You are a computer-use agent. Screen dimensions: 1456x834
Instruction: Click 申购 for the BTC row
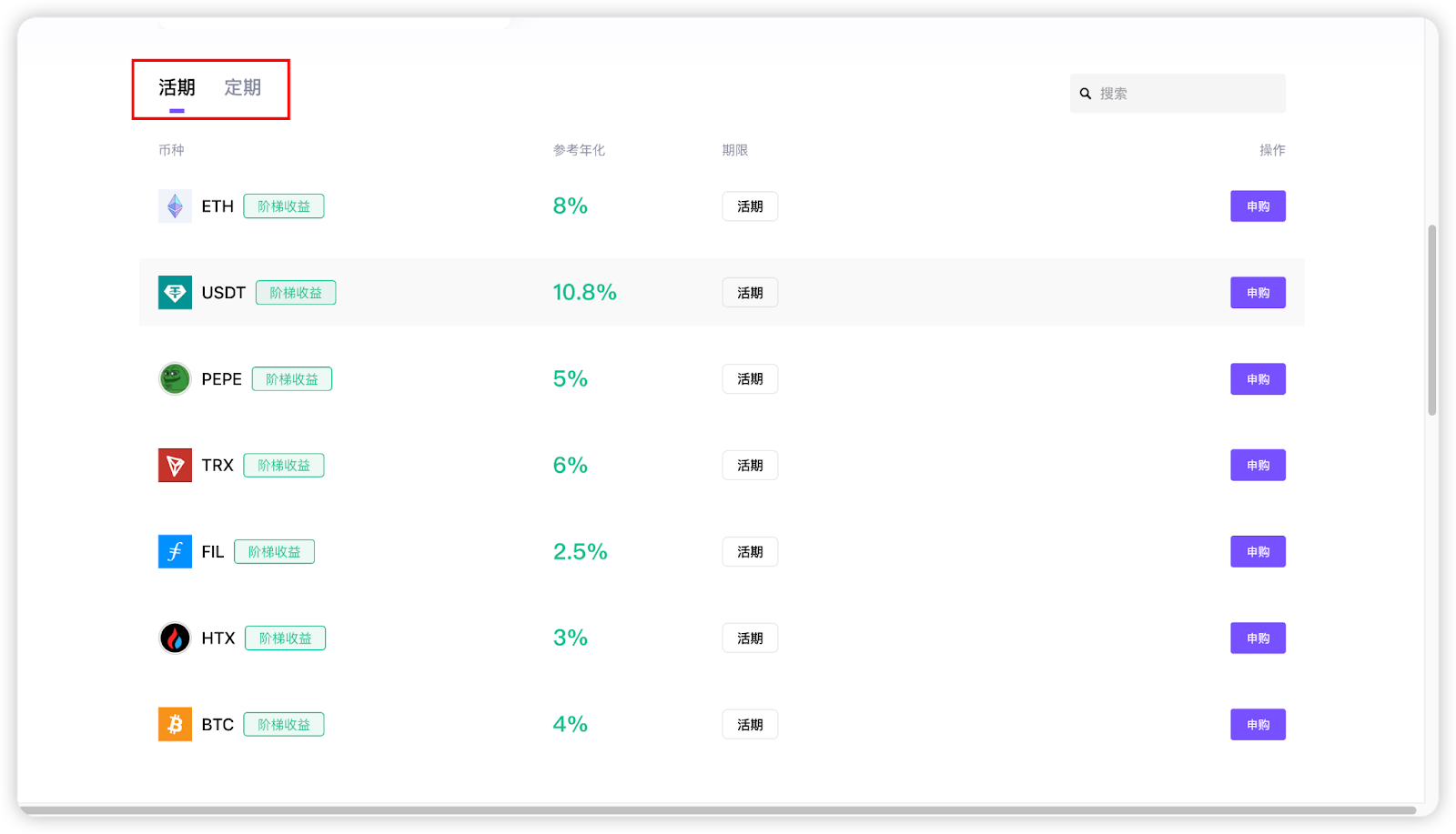1258,725
